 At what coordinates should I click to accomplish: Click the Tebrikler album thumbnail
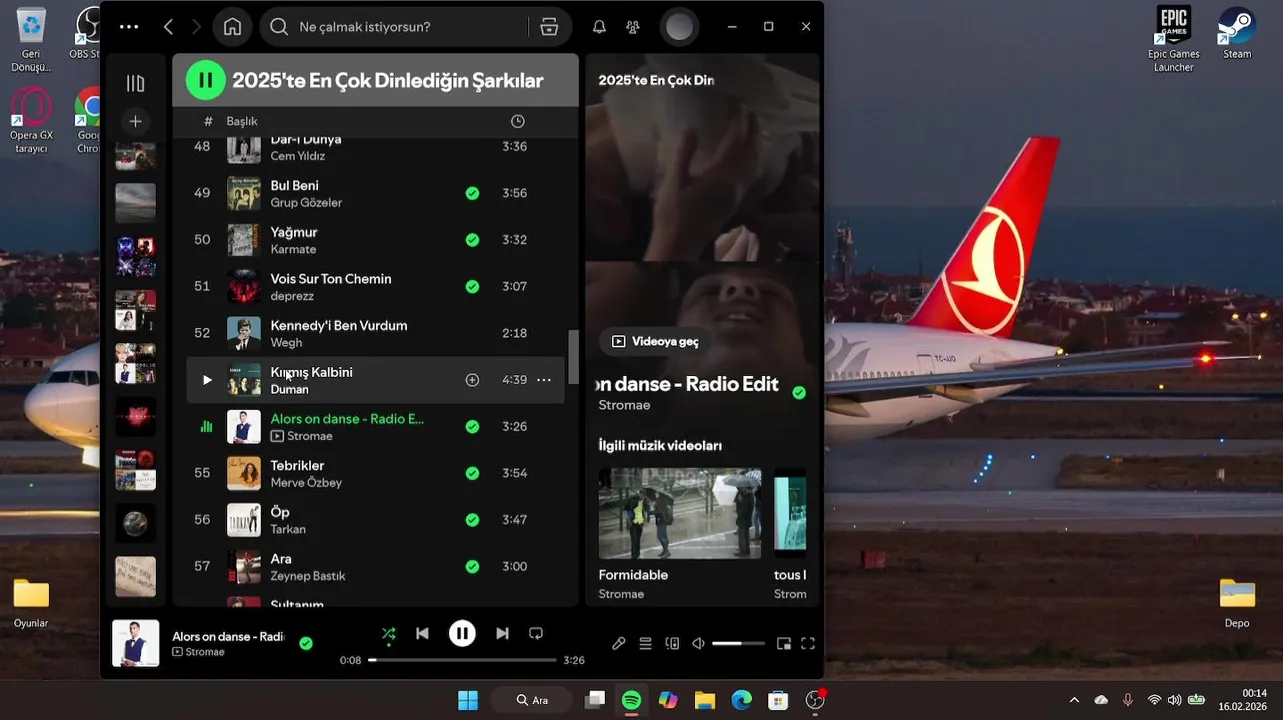[244, 473]
